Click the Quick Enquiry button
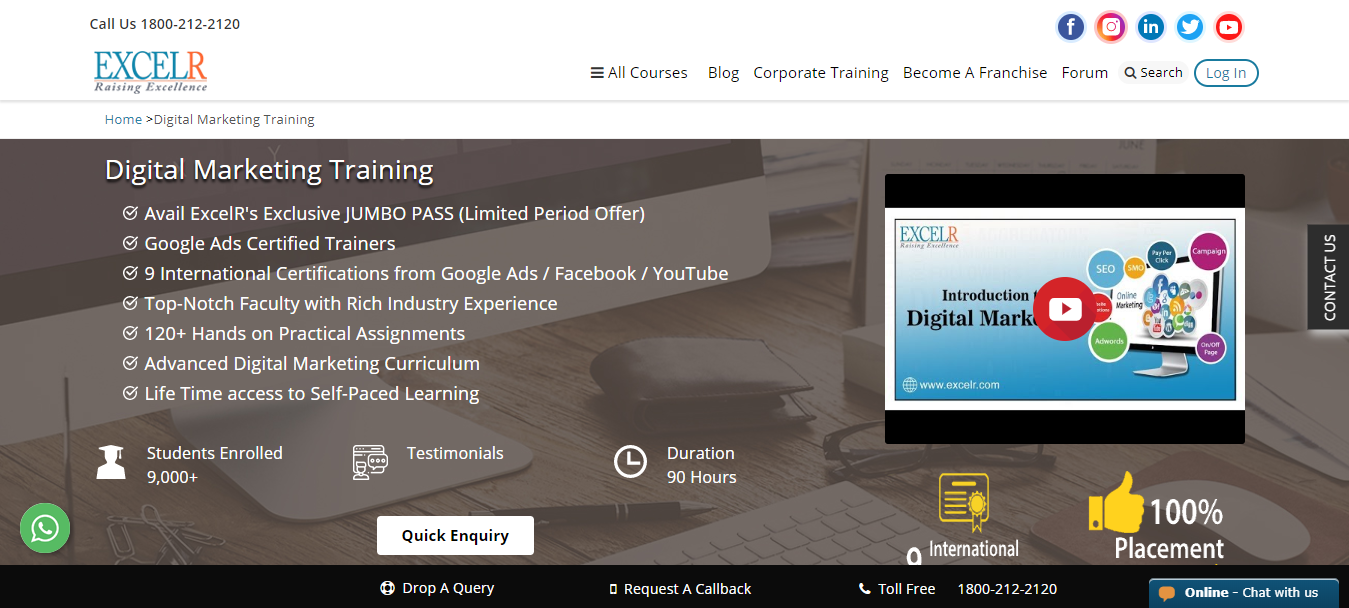The image size is (1349, 608). 455,535
